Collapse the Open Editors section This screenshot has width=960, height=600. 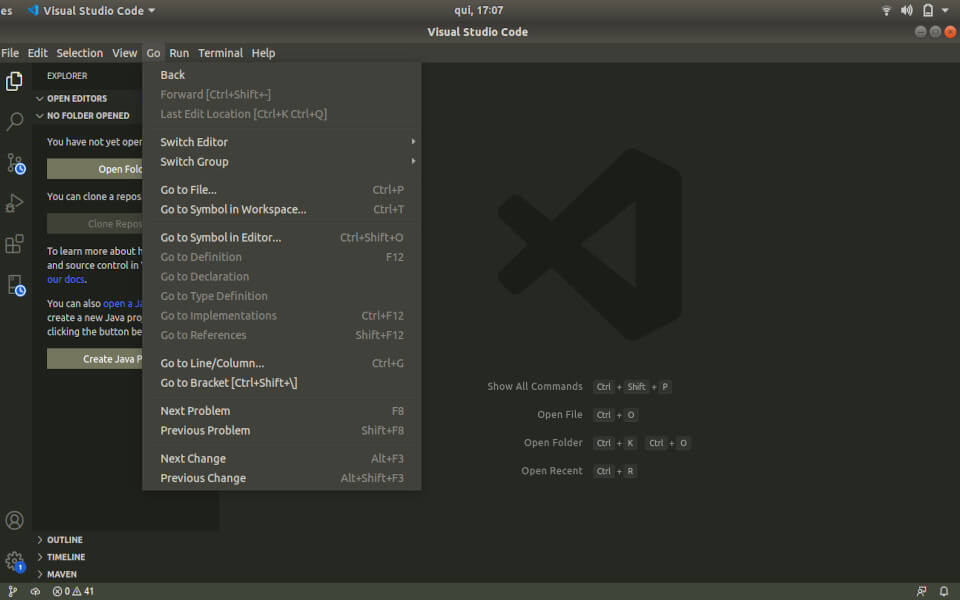(x=77, y=99)
